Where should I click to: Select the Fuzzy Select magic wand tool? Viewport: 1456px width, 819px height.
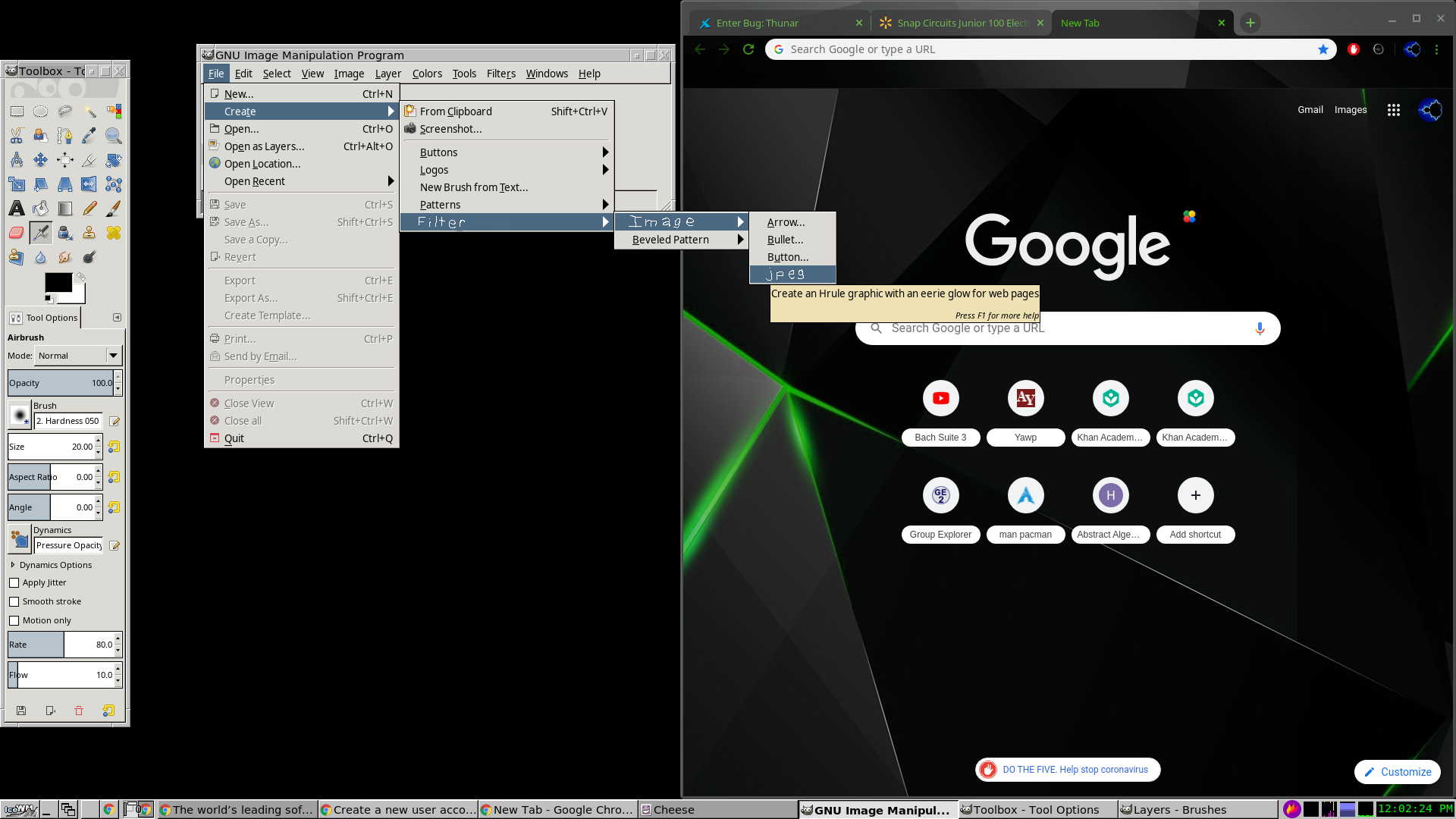click(89, 111)
